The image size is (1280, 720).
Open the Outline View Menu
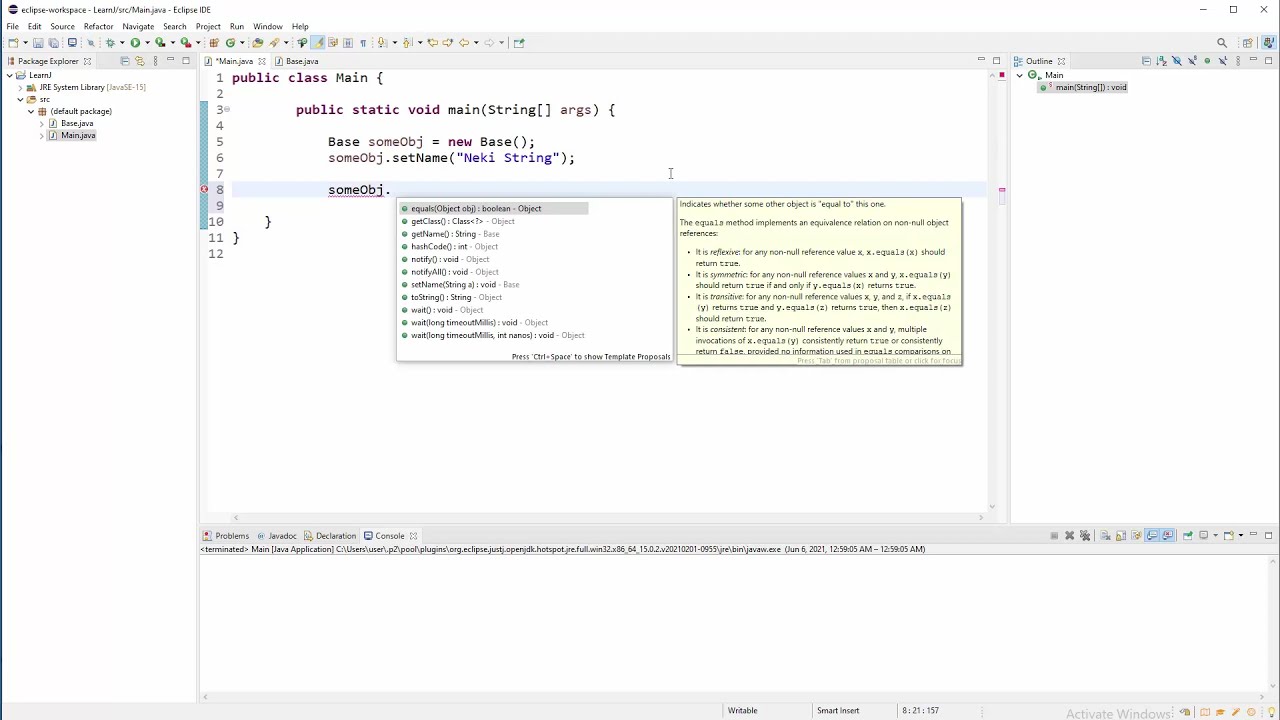click(x=1238, y=61)
